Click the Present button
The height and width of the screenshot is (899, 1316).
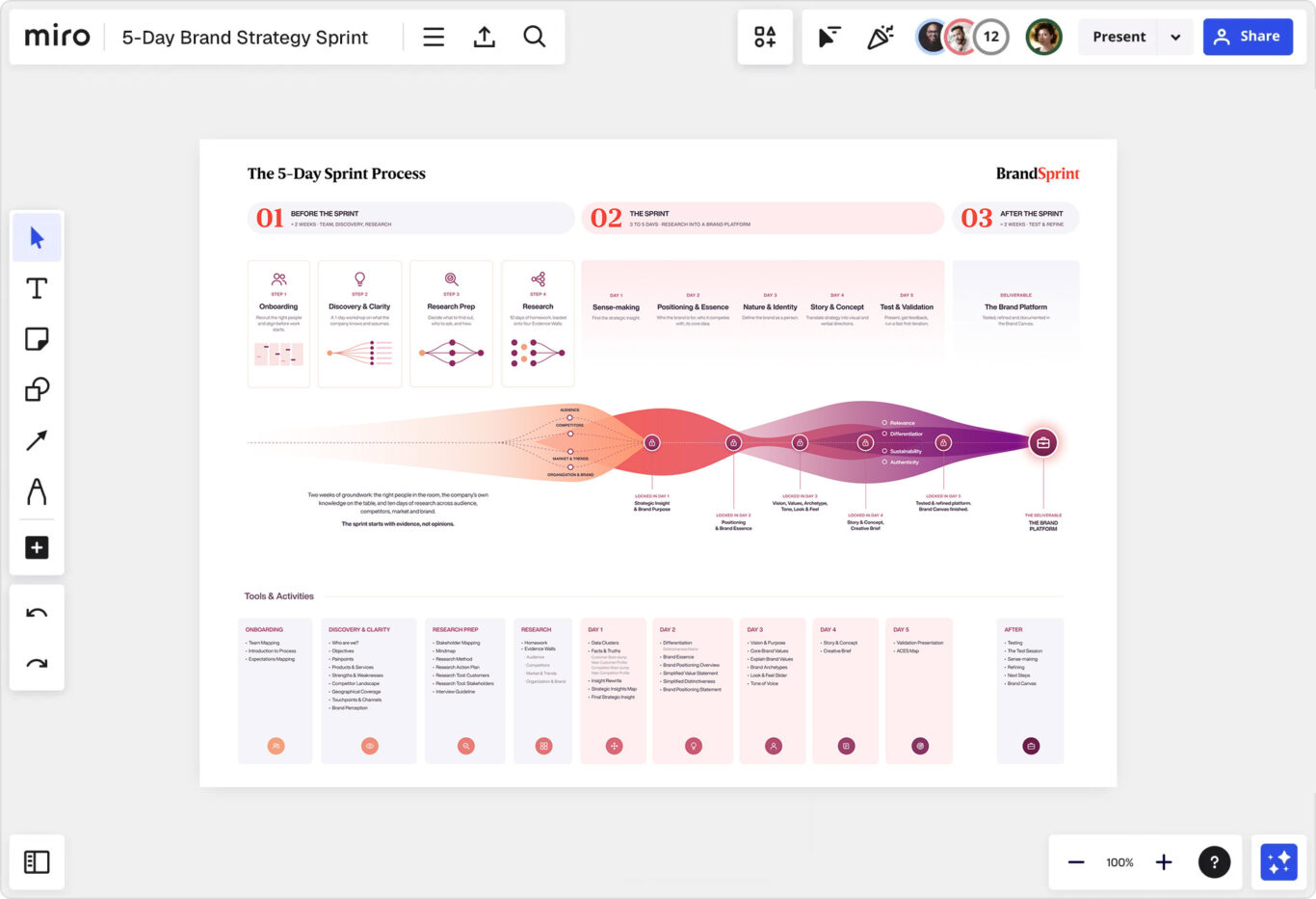pos(1119,37)
